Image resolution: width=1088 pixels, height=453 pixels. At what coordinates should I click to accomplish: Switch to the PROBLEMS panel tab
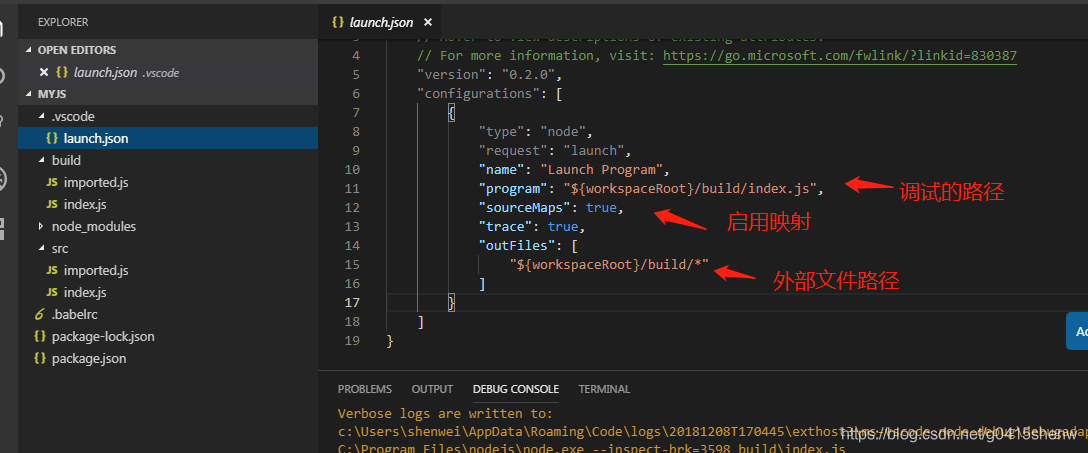364,389
